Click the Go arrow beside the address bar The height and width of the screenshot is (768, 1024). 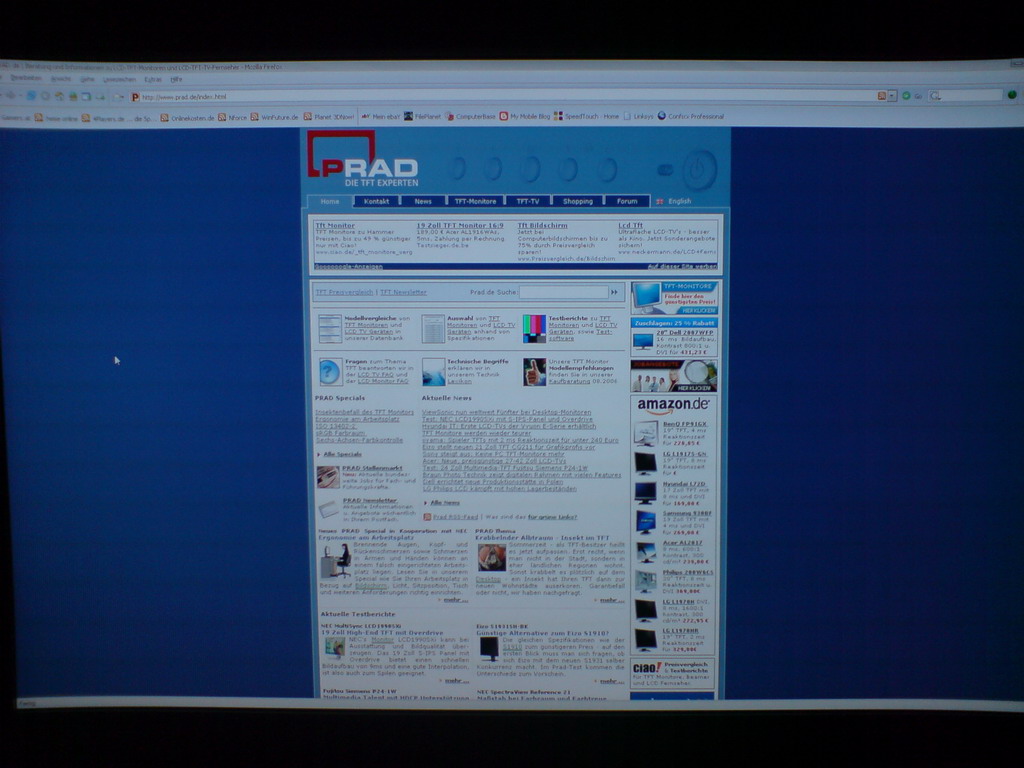click(906, 96)
